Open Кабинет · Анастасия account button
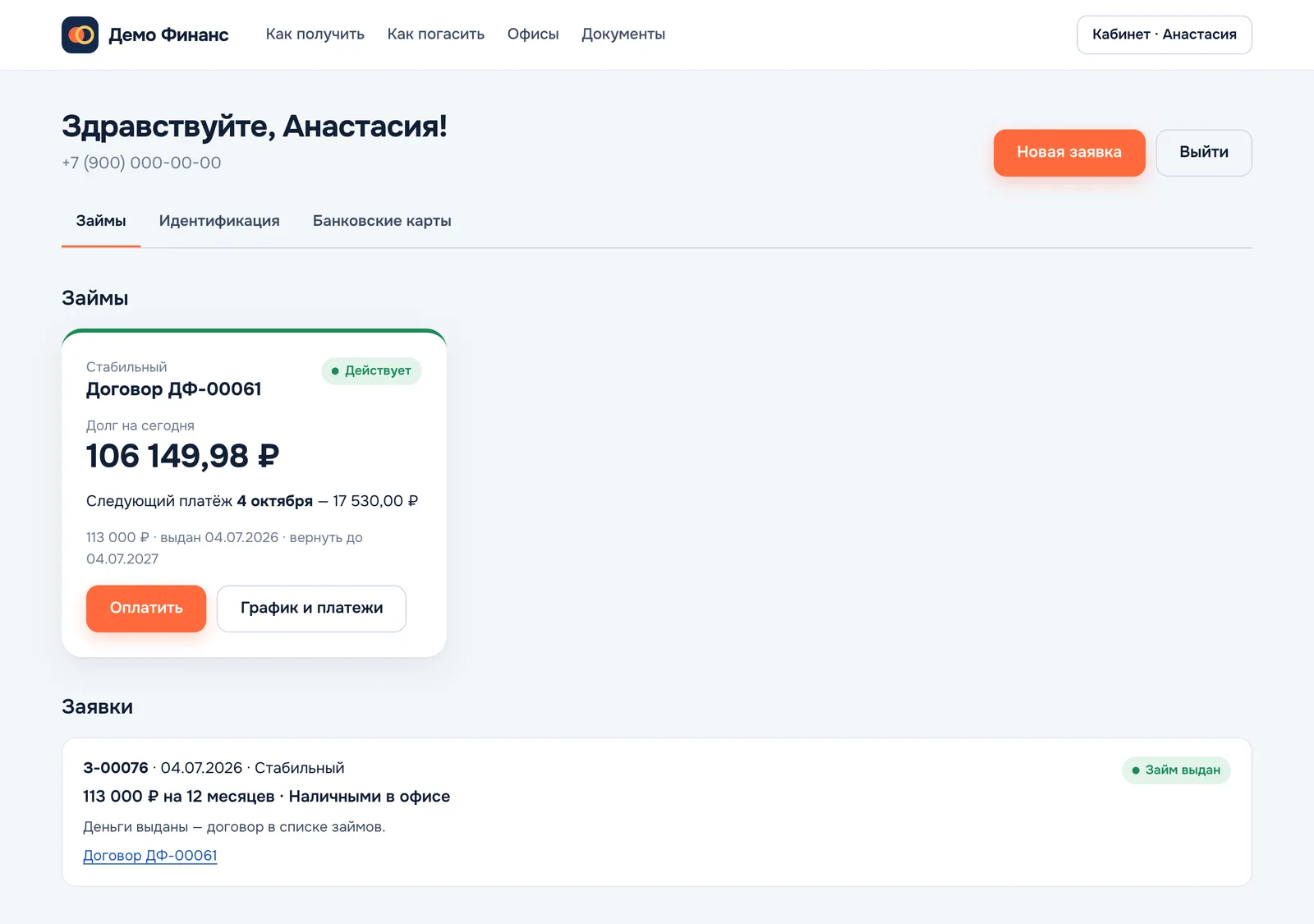 [x=1164, y=34]
